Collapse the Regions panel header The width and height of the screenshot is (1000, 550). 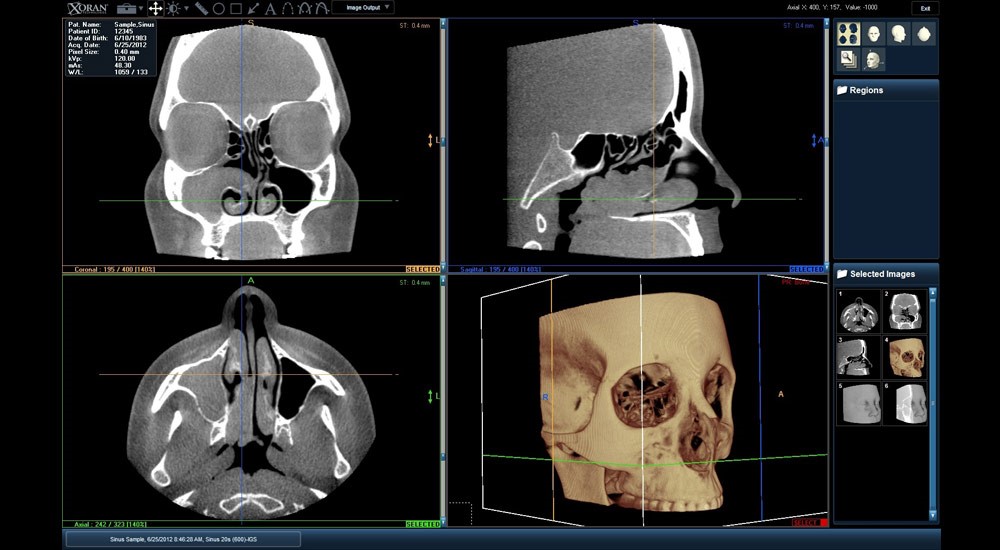(886, 90)
